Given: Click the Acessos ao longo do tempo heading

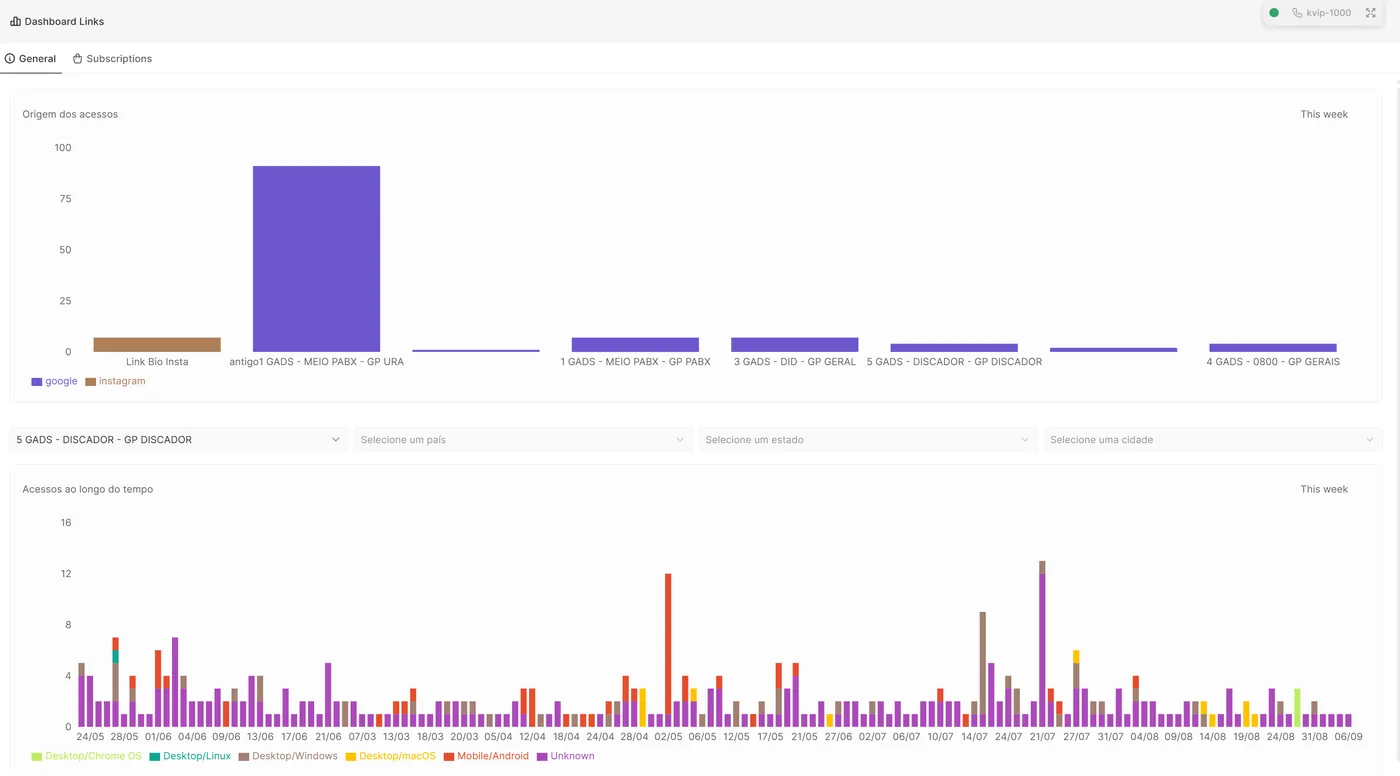Looking at the screenshot, I should point(88,489).
